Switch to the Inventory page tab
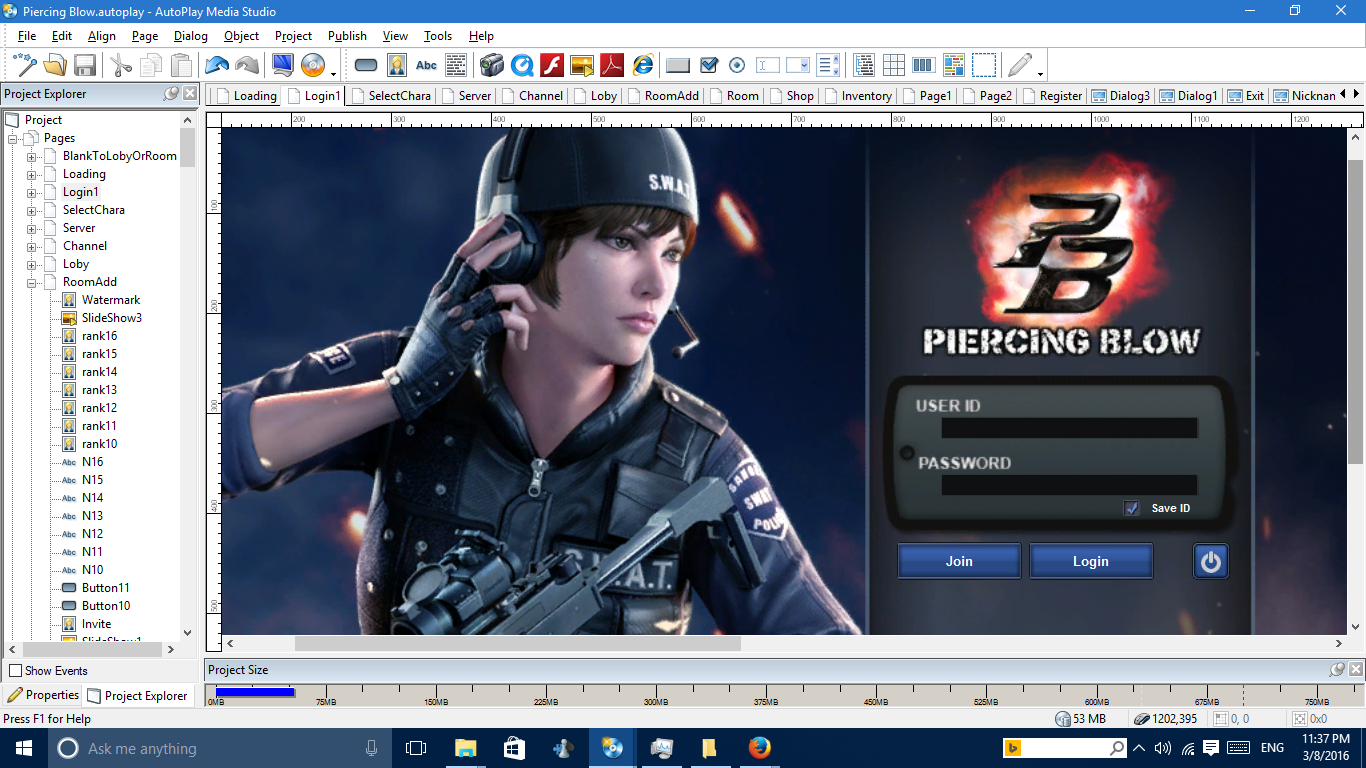Viewport: 1366px width, 768px height. pos(859,96)
